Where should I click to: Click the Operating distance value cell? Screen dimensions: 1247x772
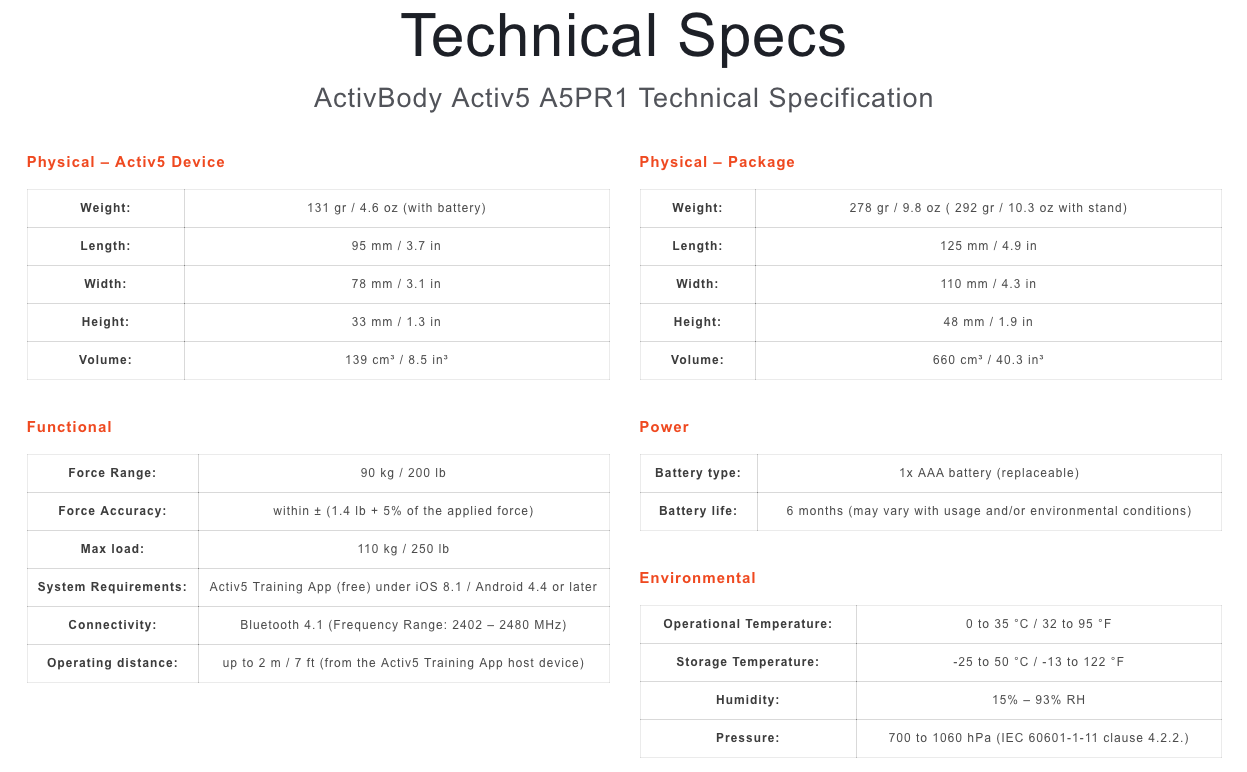tap(403, 663)
